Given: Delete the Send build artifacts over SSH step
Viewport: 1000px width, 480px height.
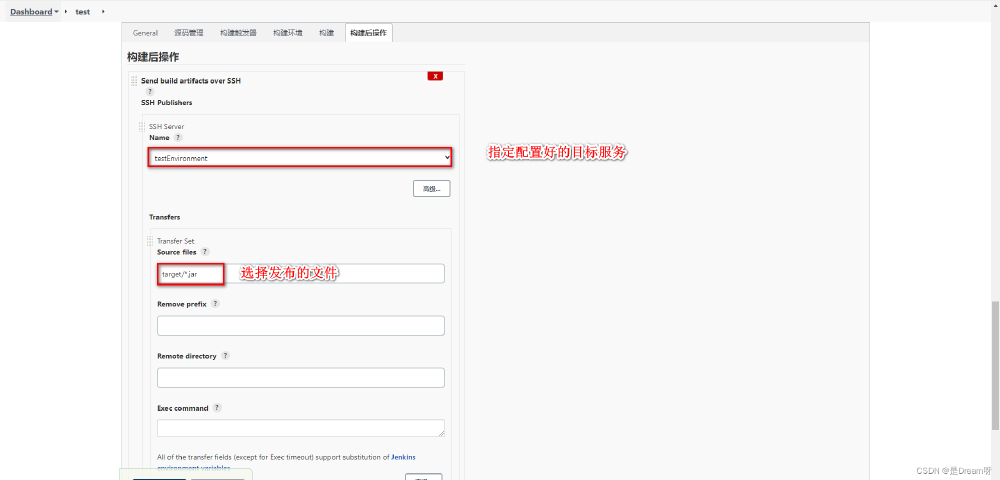Looking at the screenshot, I should pos(435,76).
